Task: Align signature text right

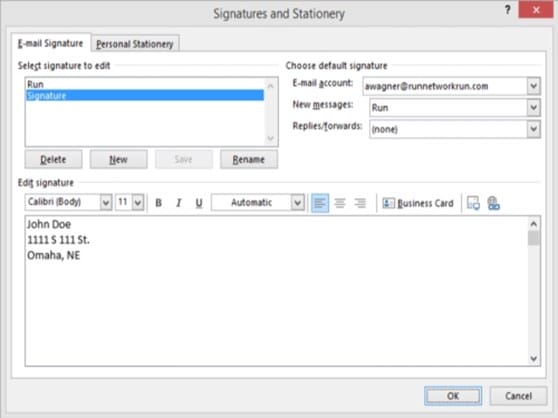Action: coord(360,203)
